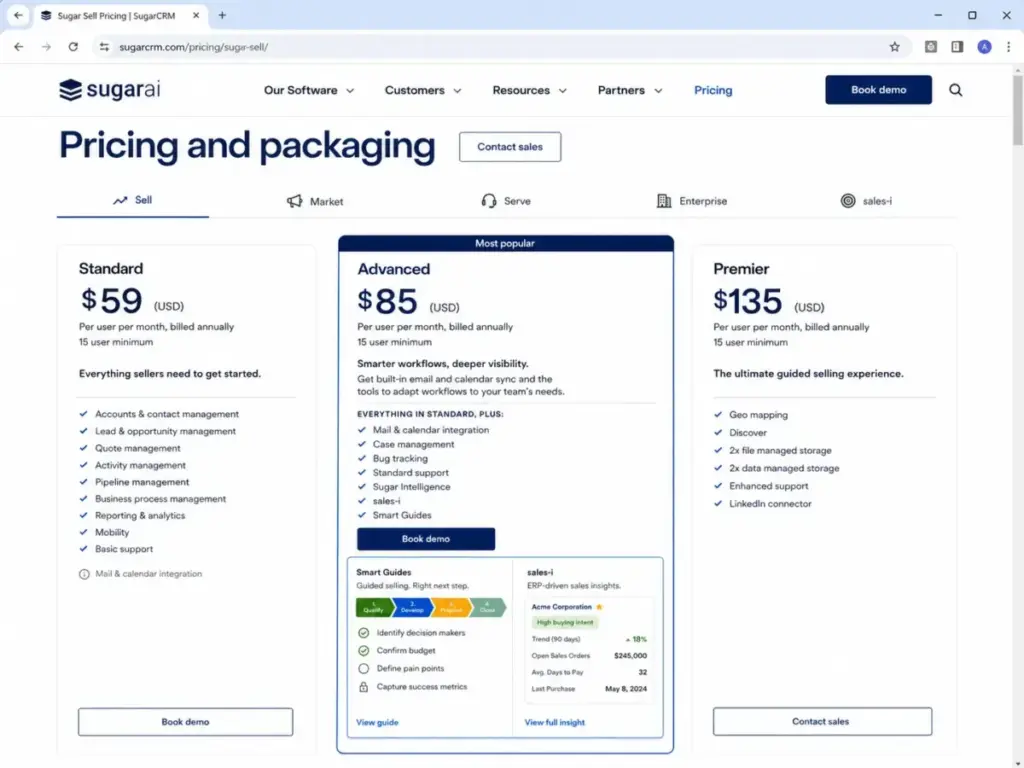Click the orange Proposal stage chevron
This screenshot has height=768, width=1024.
pos(451,607)
